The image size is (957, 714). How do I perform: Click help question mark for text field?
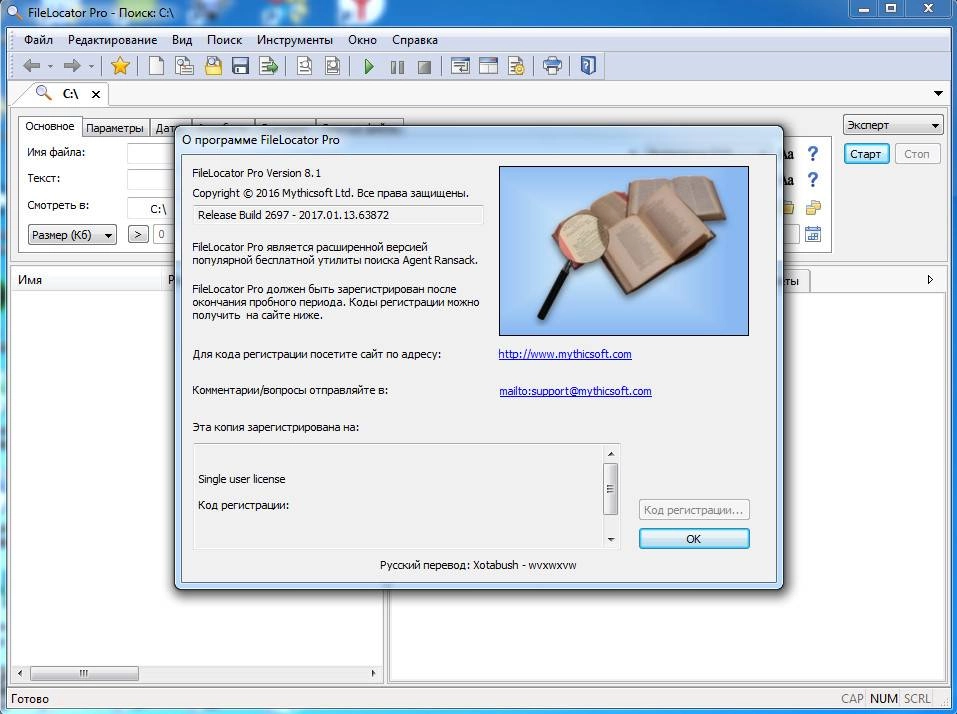coord(812,180)
